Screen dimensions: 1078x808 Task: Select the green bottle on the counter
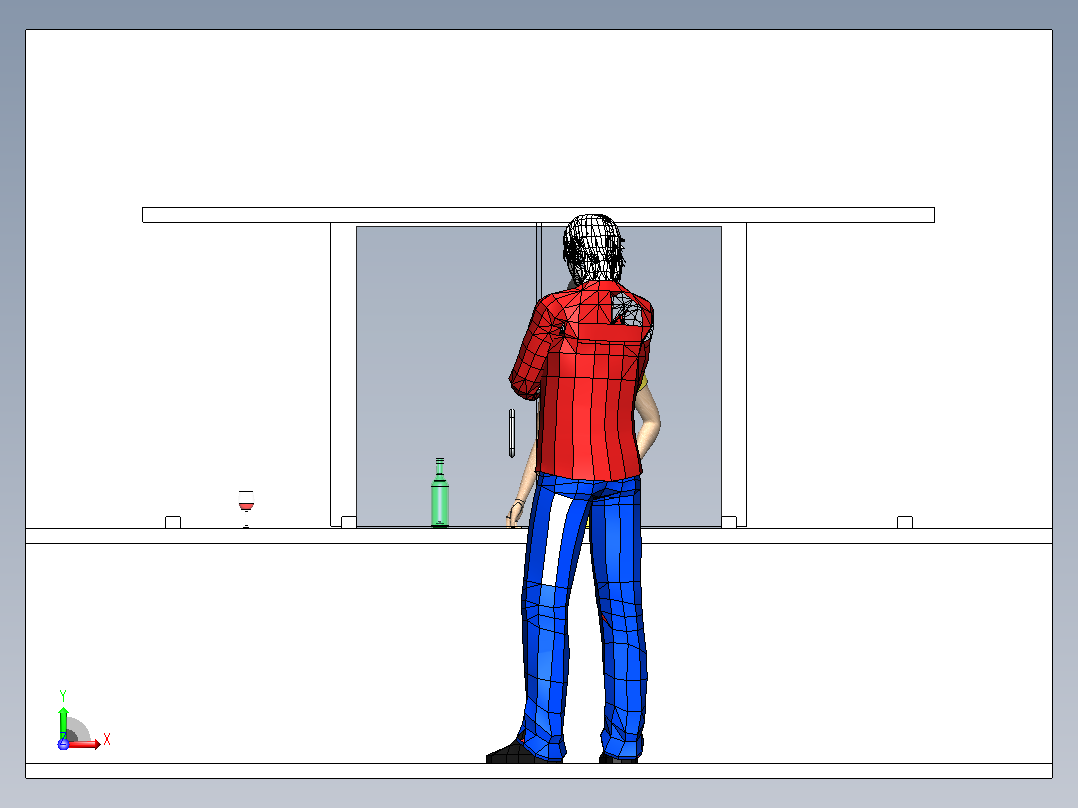(440, 492)
